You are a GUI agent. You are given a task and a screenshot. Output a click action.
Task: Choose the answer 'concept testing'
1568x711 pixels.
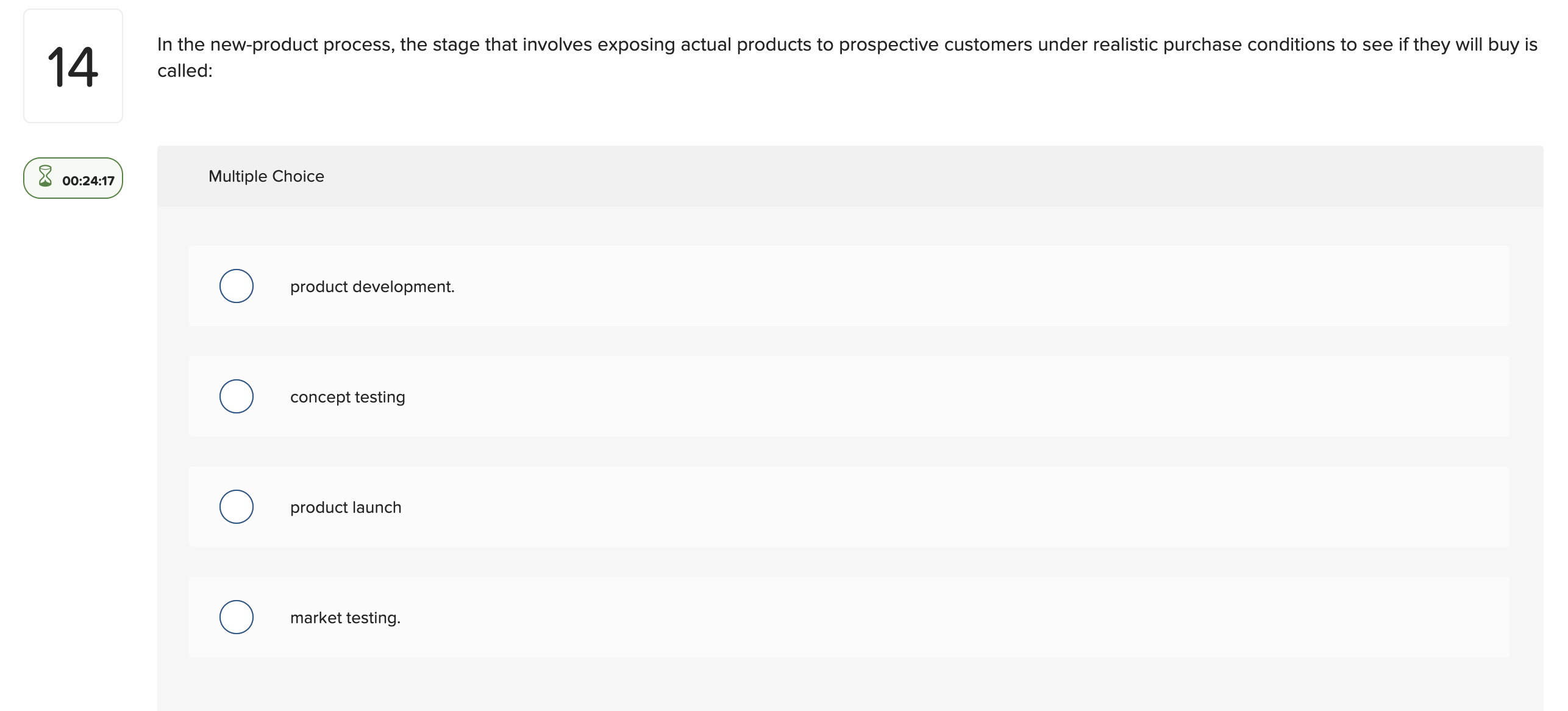347,396
